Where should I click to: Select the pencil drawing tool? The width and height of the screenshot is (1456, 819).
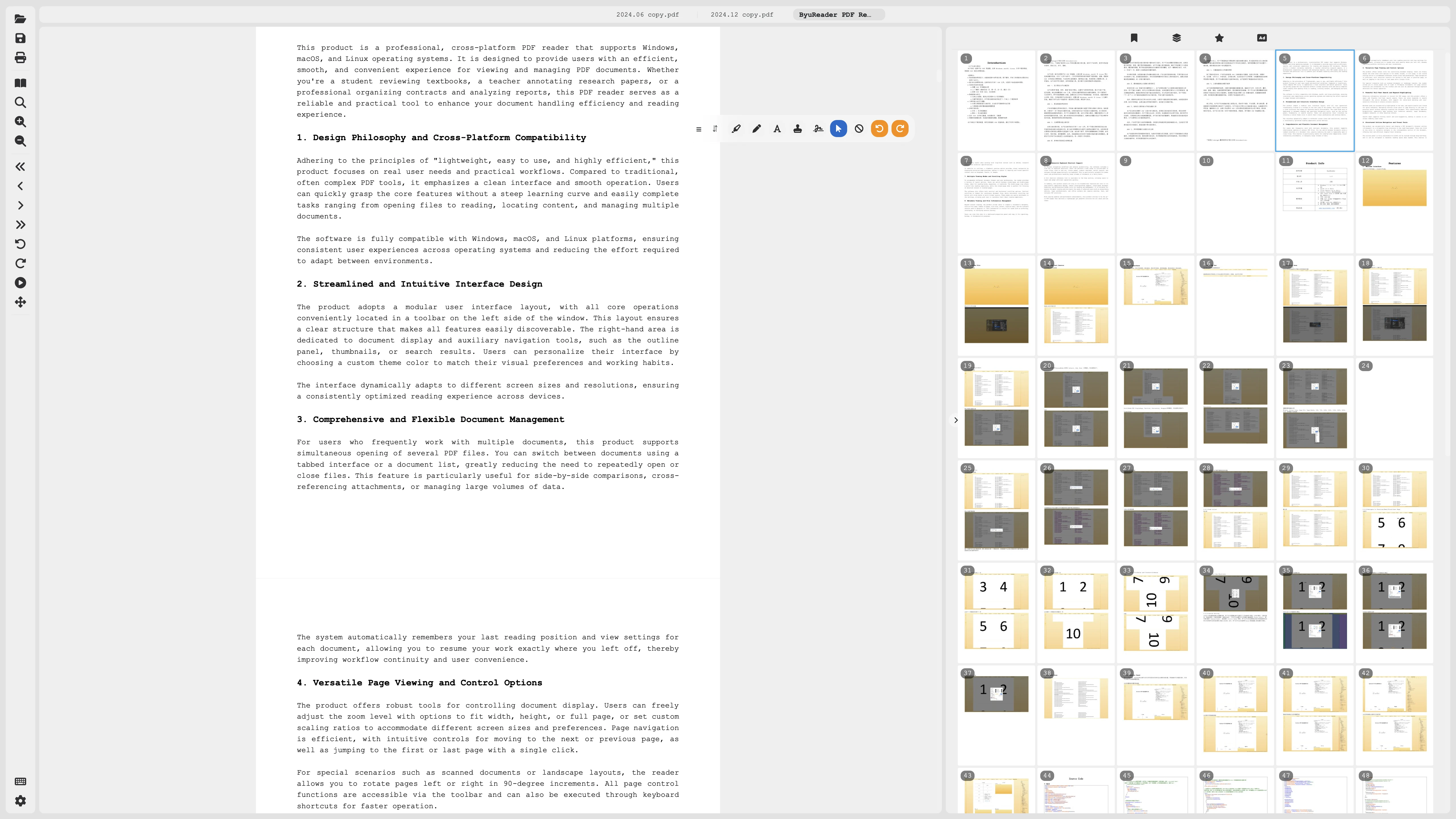757,129
